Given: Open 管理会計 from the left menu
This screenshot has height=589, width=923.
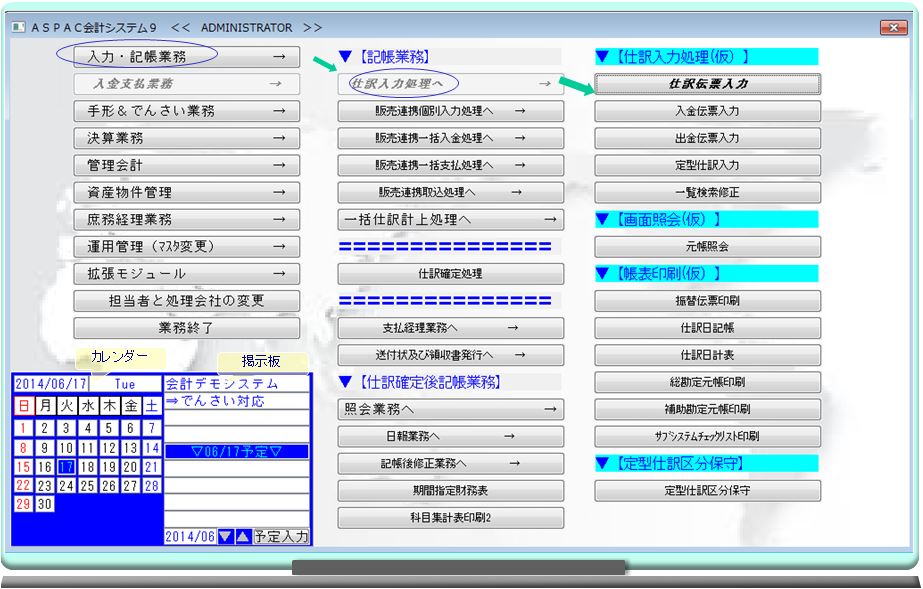Looking at the screenshot, I should pyautogui.click(x=187, y=165).
